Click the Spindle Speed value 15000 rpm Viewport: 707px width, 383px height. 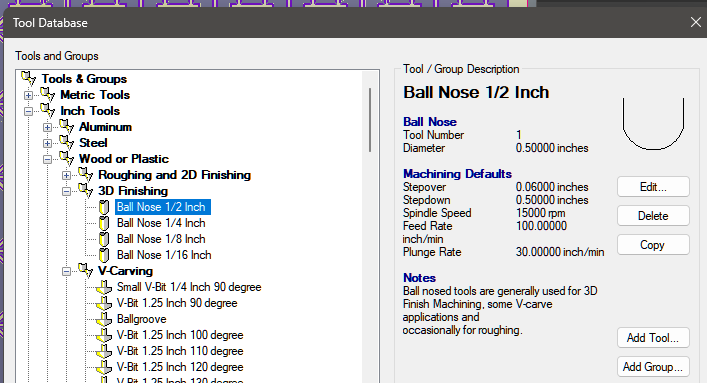(540, 213)
